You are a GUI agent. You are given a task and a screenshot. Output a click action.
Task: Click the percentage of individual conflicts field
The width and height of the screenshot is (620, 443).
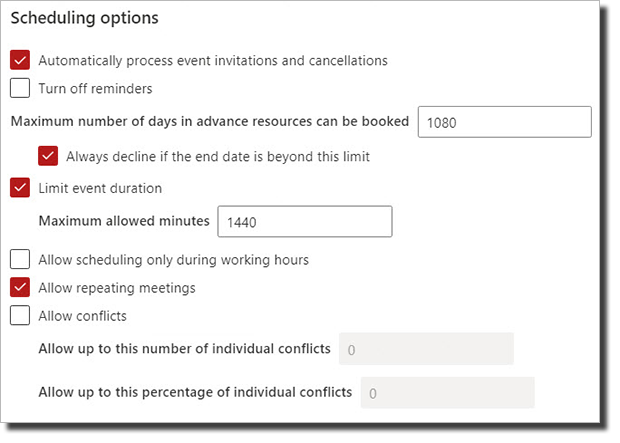(448, 392)
